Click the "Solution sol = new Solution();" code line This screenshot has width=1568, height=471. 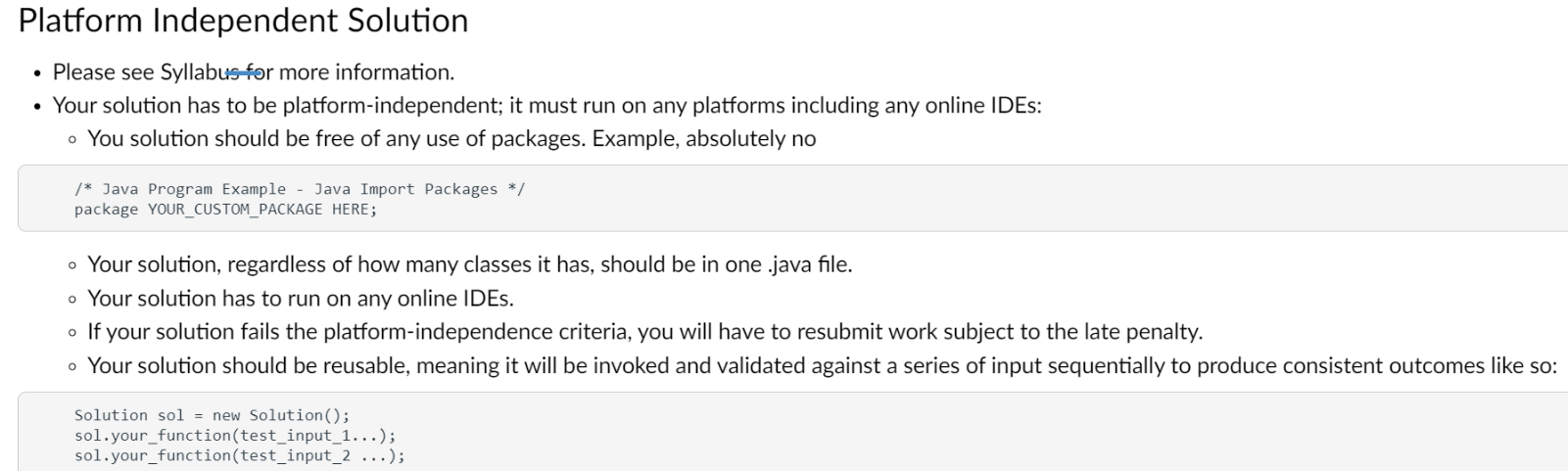click(x=212, y=415)
